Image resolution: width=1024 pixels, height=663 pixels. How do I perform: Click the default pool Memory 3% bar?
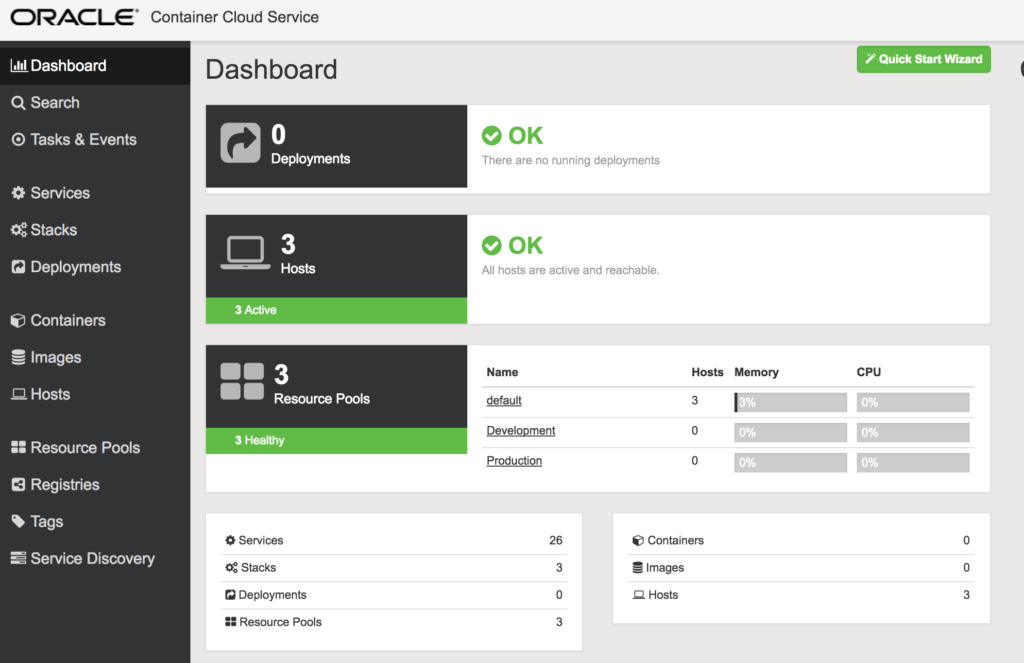pyautogui.click(x=790, y=402)
